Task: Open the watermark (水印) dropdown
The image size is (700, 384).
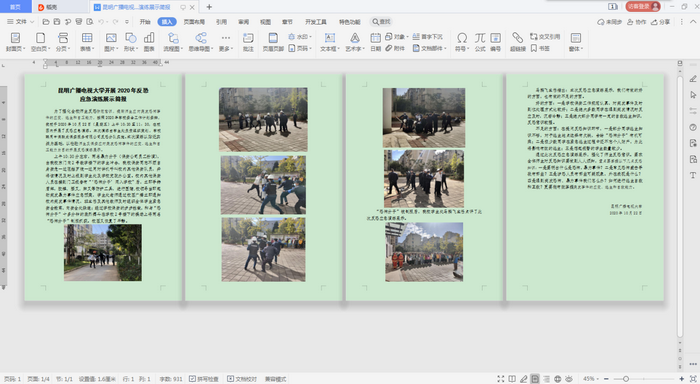Action: pyautogui.click(x=300, y=37)
